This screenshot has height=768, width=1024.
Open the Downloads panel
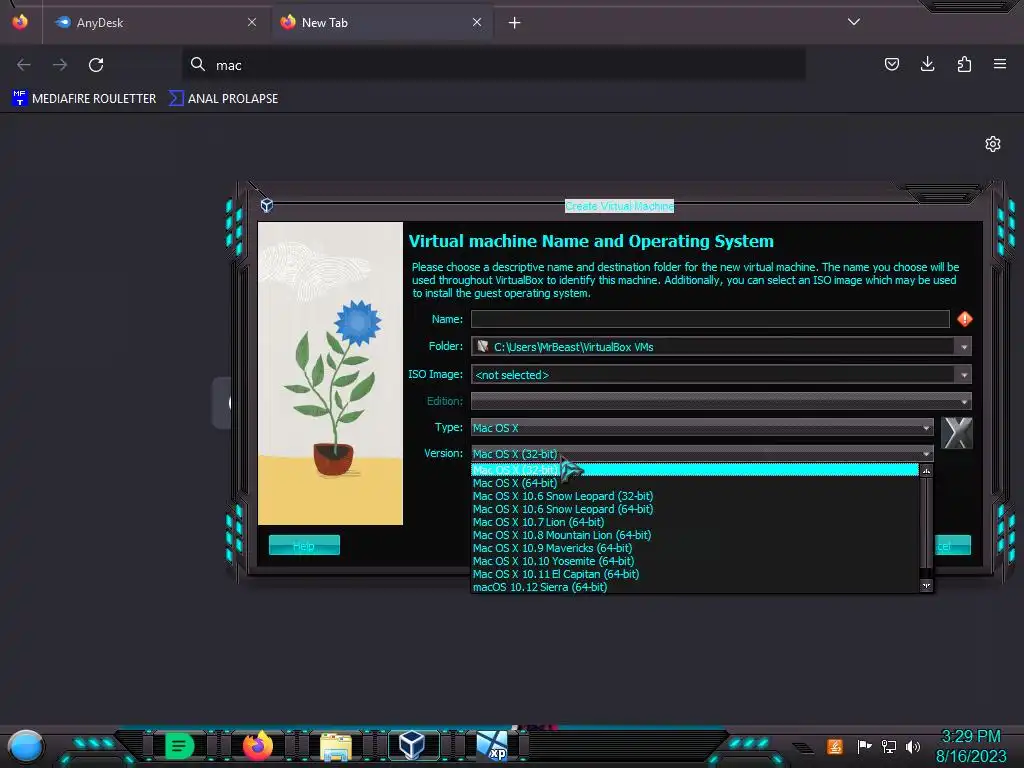point(927,64)
